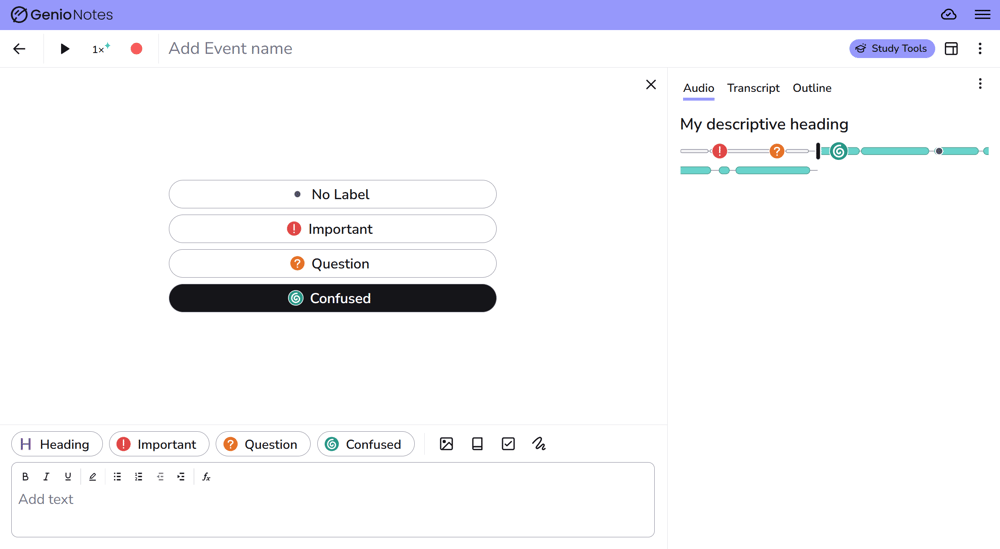
Task: Click the dark dot marker on the timeline
Action: (x=939, y=151)
